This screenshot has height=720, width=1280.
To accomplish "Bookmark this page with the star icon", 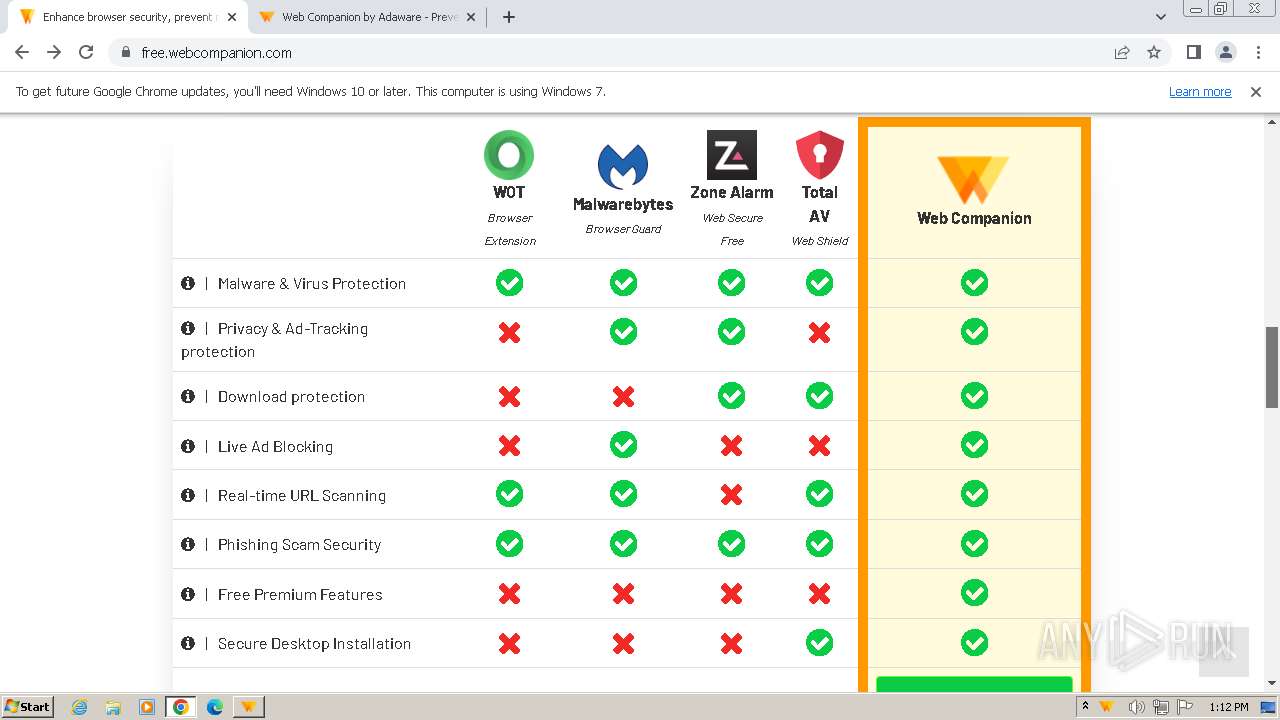I will click(x=1154, y=53).
